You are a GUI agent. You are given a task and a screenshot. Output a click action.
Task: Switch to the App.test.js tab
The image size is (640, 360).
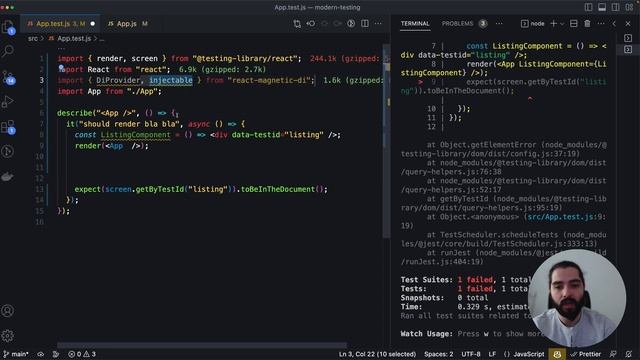[61, 24]
